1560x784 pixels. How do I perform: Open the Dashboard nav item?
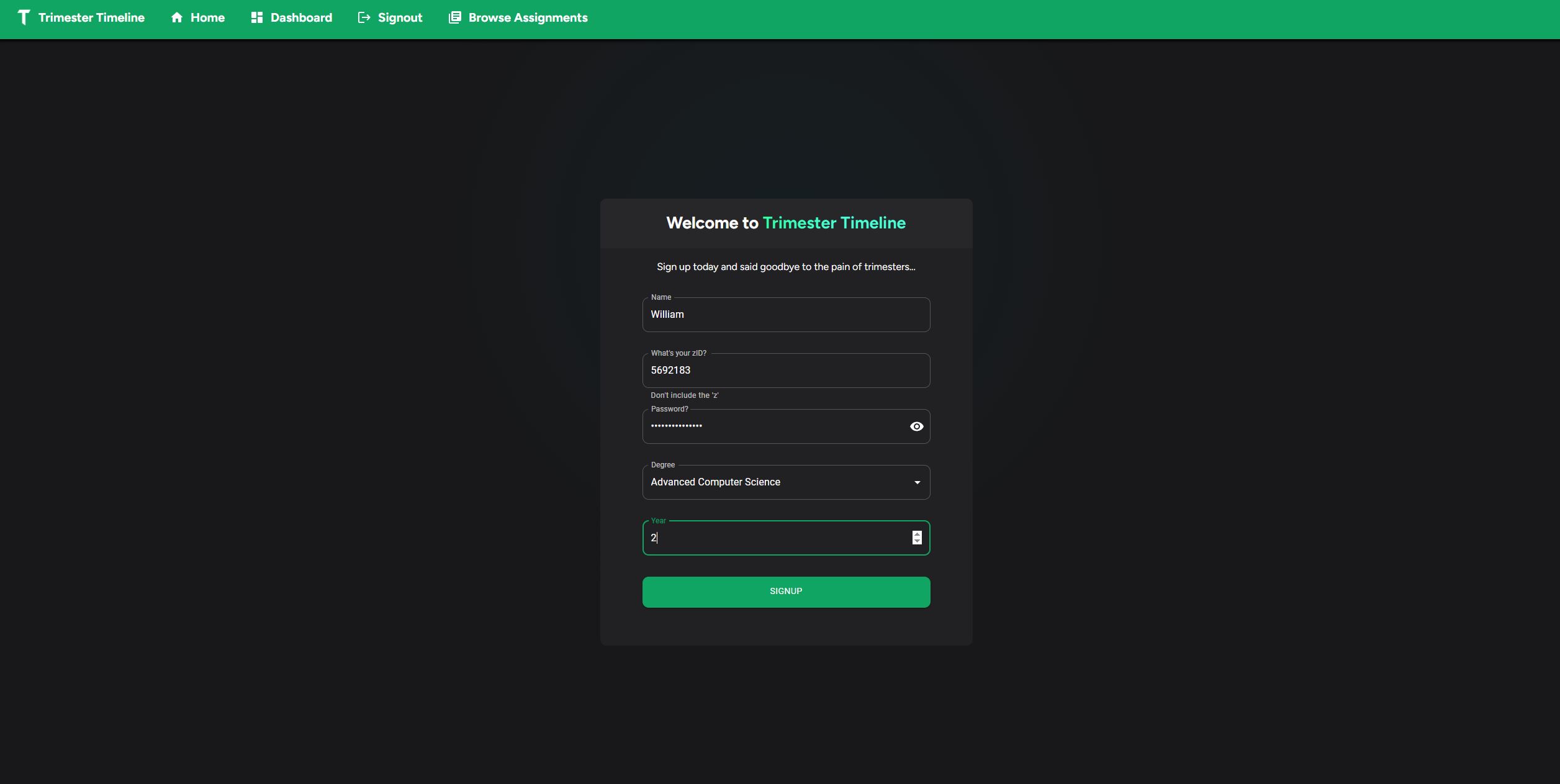click(x=301, y=17)
